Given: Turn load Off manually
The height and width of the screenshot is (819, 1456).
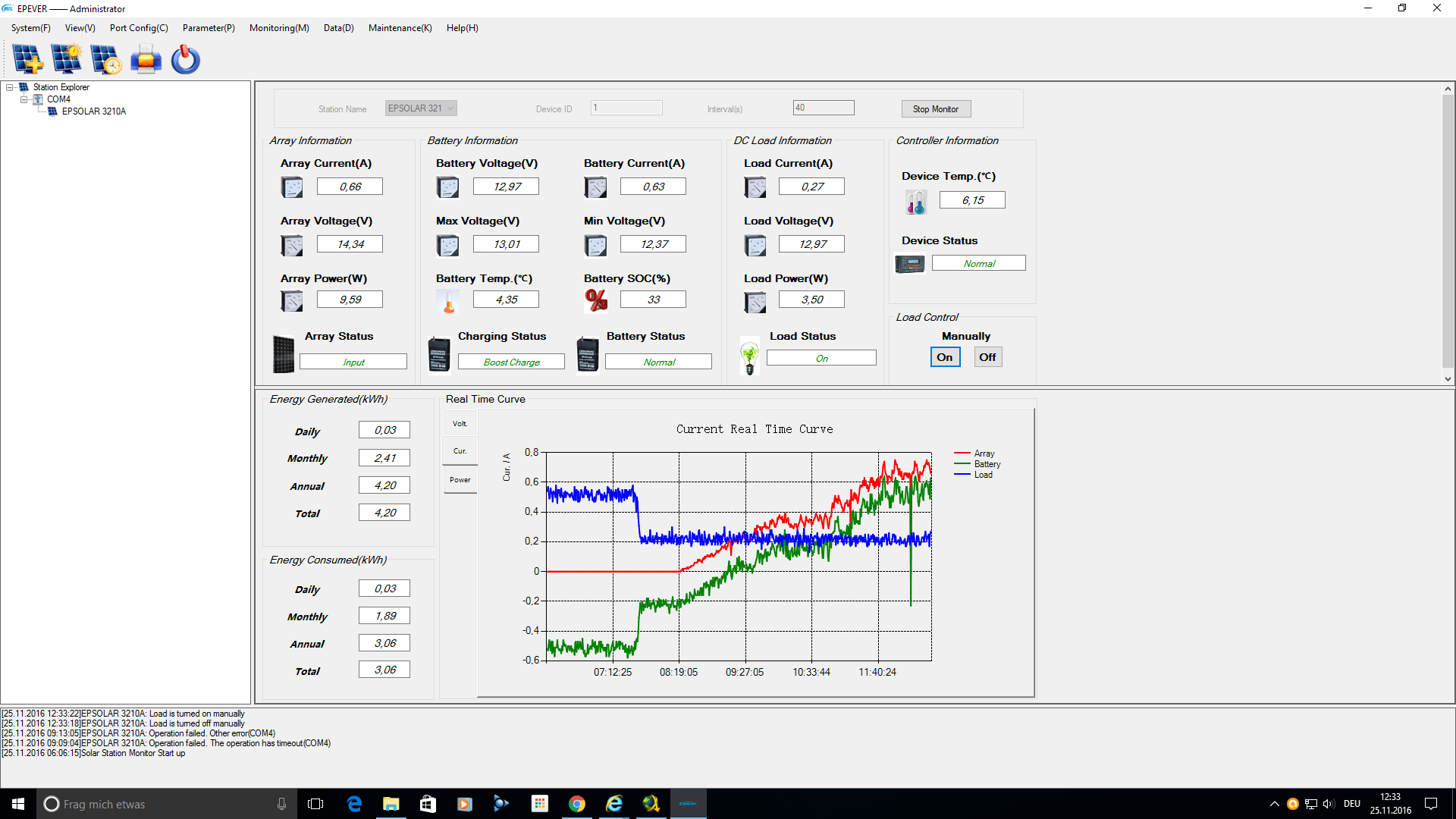Looking at the screenshot, I should 987,357.
